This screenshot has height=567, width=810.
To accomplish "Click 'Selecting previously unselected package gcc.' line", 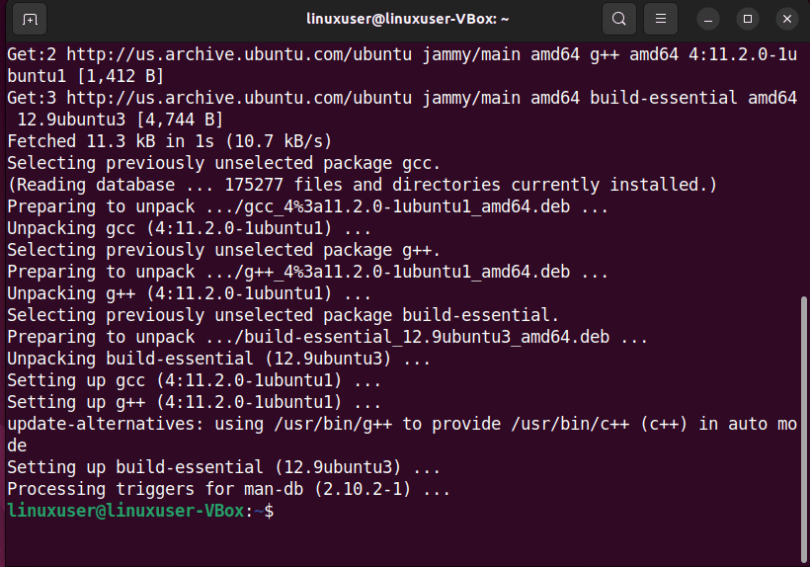I will (x=224, y=163).
